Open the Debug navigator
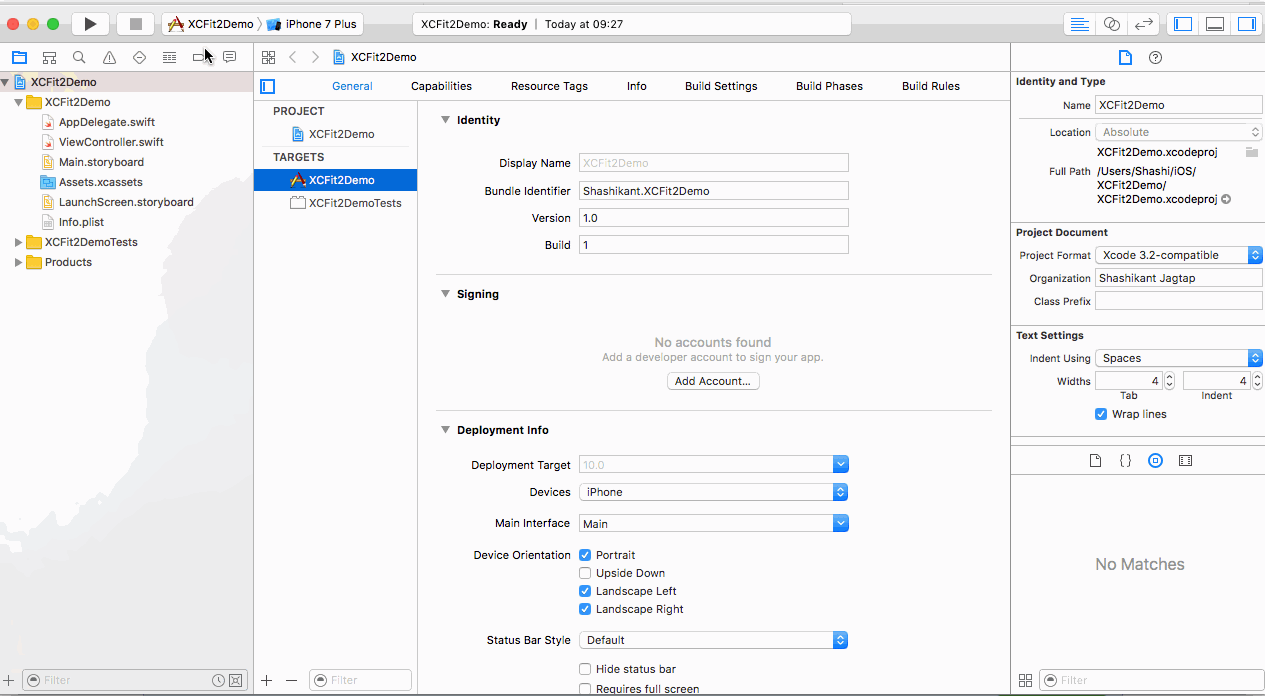Viewport: 1265px width, 696px height. [169, 57]
